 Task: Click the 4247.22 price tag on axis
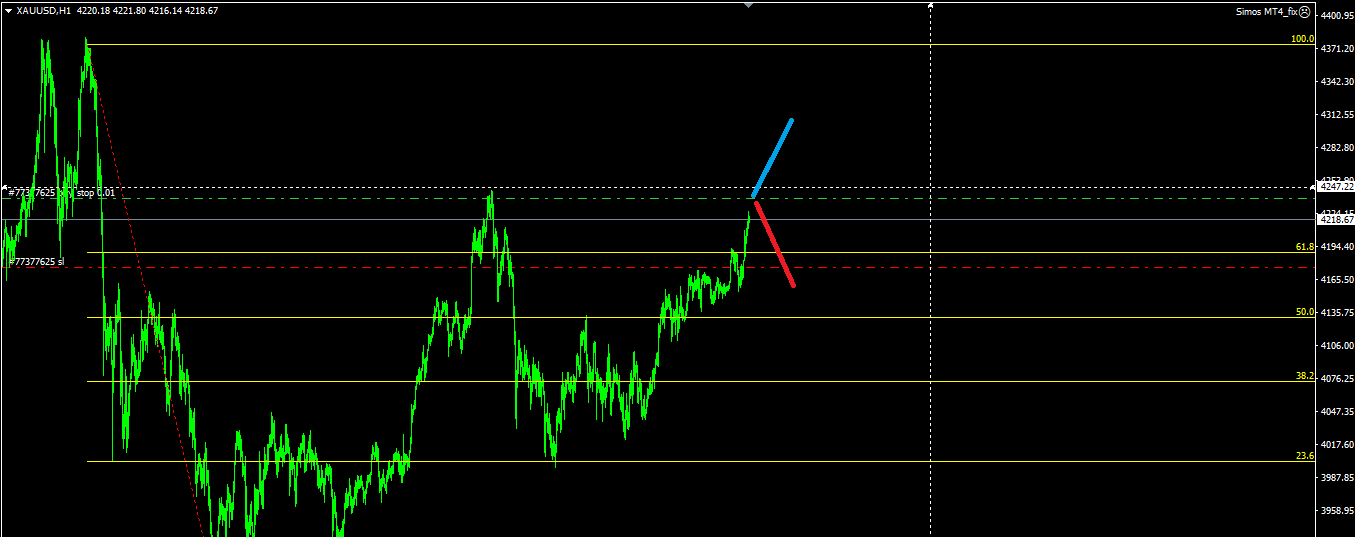point(1335,187)
